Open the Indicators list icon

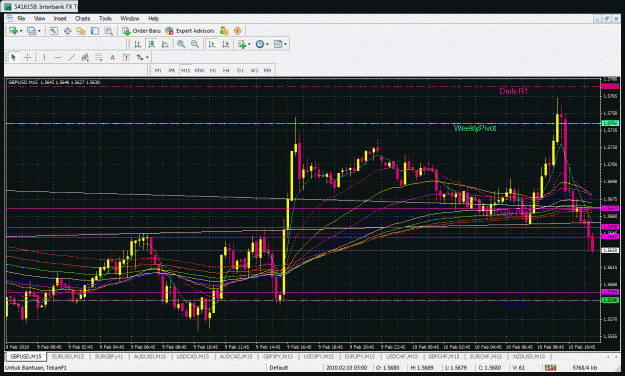(242, 44)
